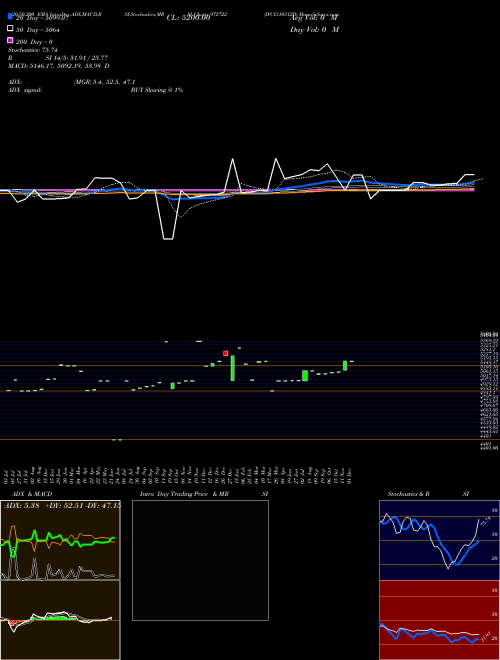
Task: Click the 31.91 RSI value marker
Action: pos(488,636)
